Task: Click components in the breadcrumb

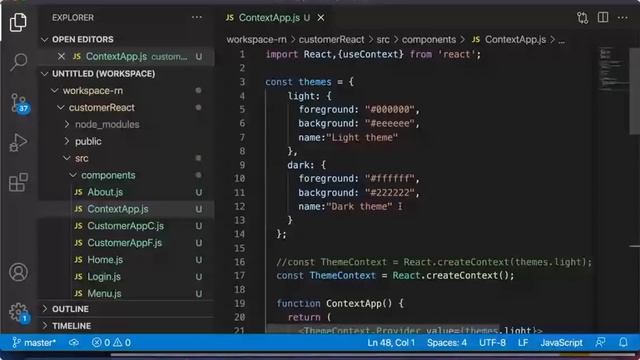Action: pyautogui.click(x=429, y=40)
